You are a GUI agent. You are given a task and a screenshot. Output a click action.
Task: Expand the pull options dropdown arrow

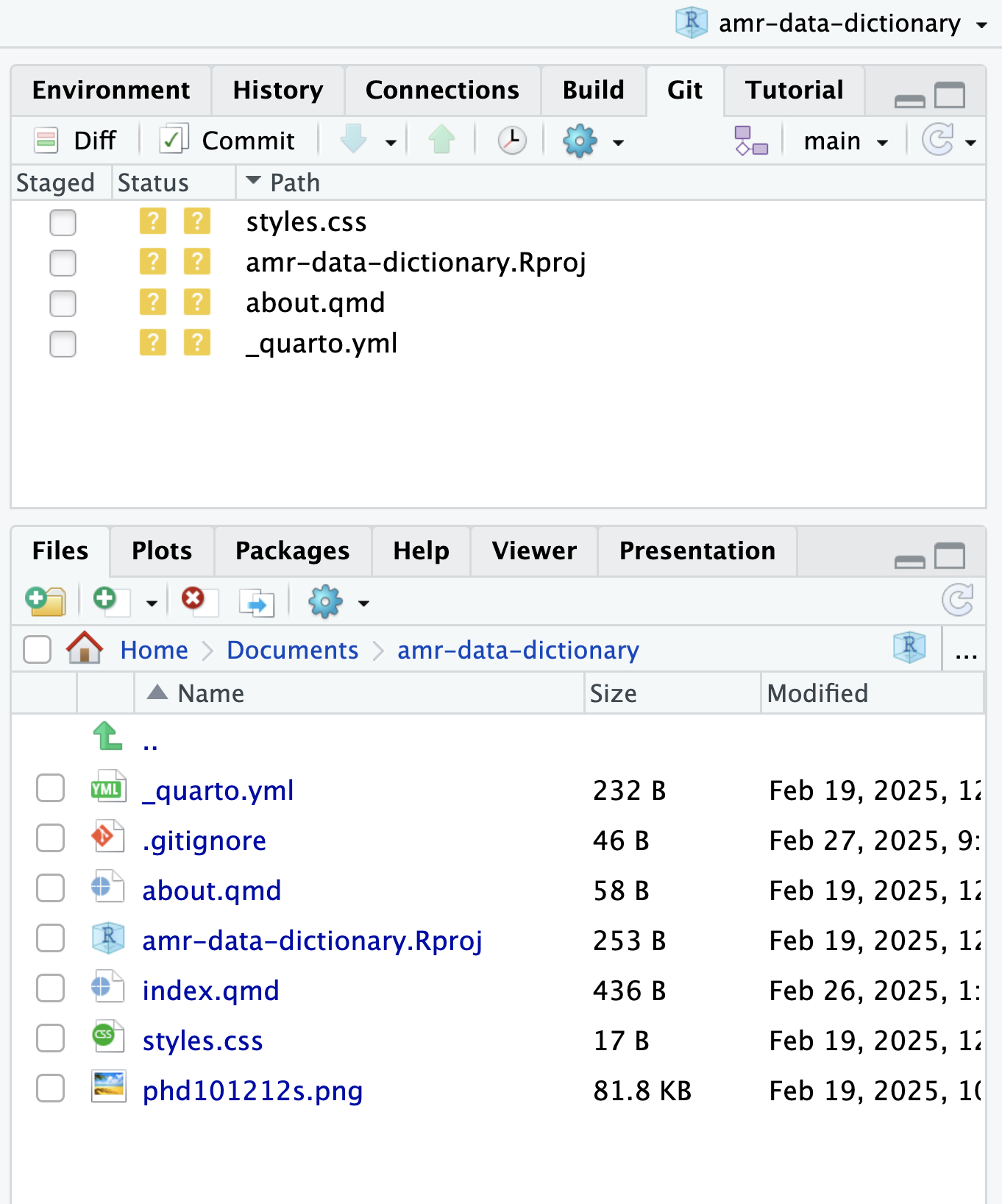391,142
